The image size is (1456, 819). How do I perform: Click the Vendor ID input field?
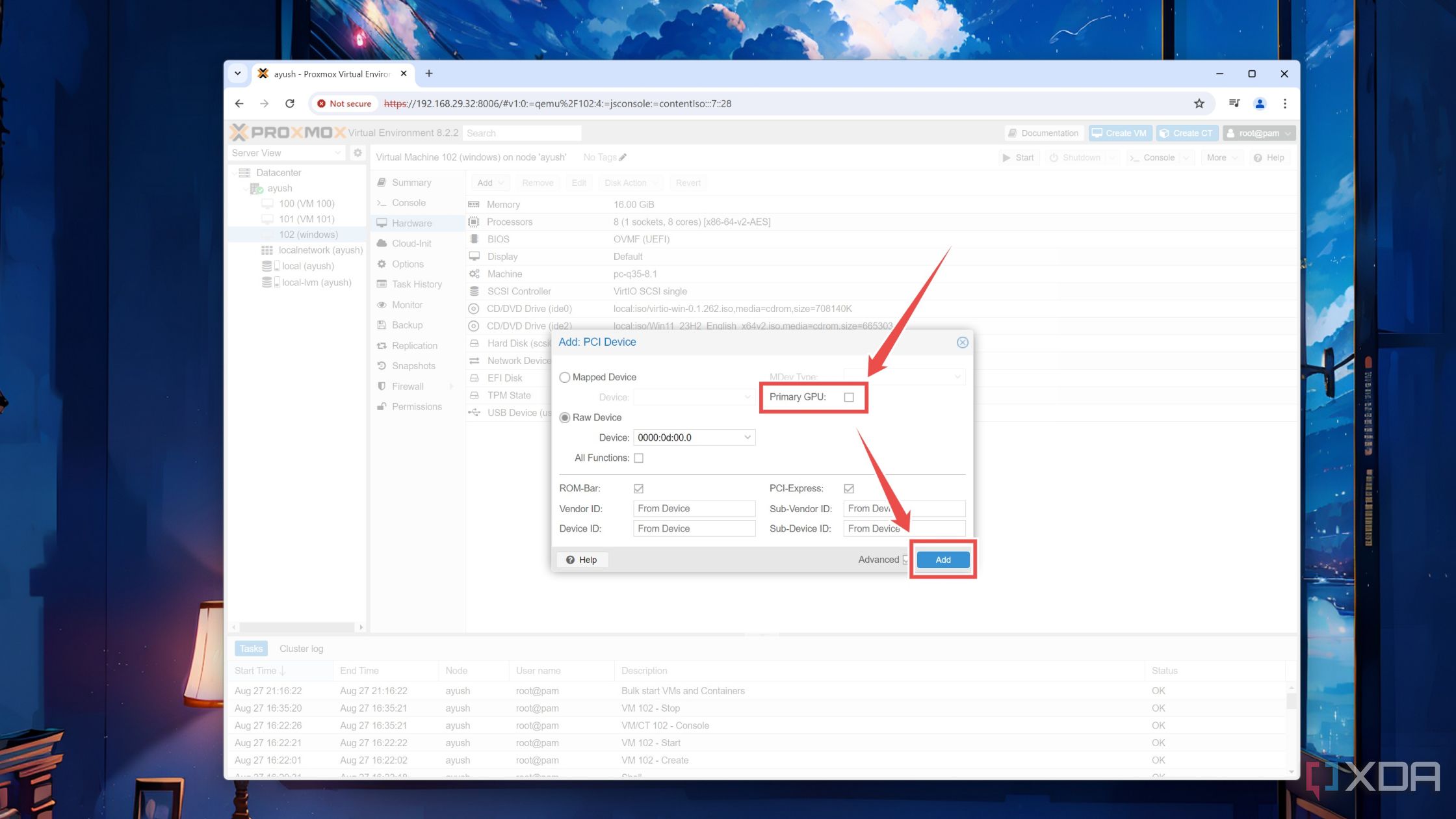694,508
